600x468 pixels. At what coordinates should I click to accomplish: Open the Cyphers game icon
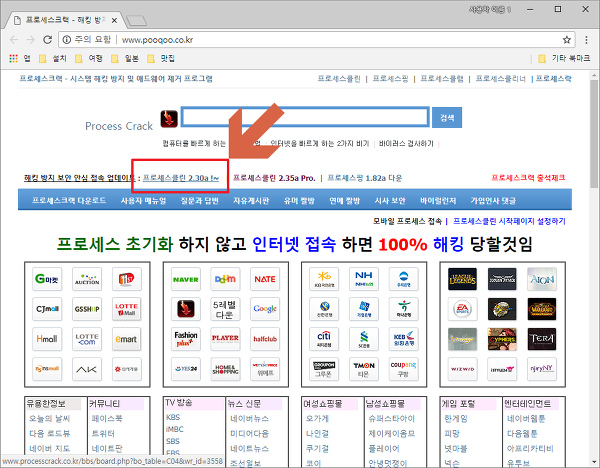click(x=502, y=339)
